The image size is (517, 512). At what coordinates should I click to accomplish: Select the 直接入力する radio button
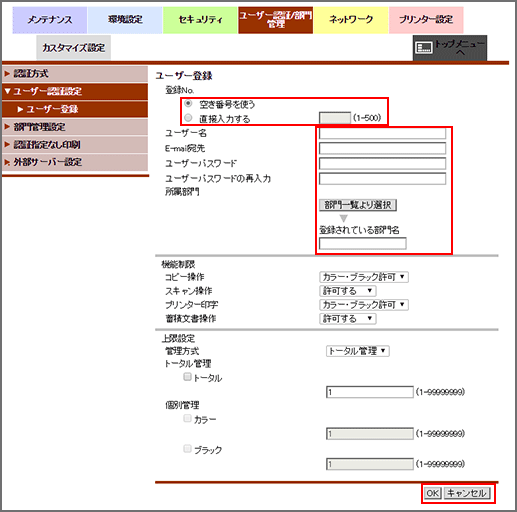pyautogui.click(x=188, y=118)
